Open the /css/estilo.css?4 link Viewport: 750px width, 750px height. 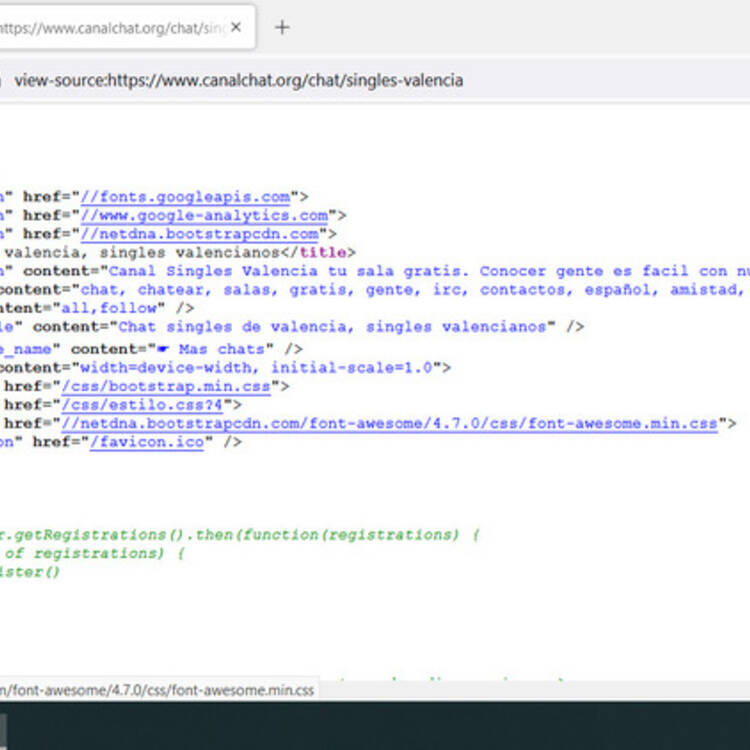(142, 405)
